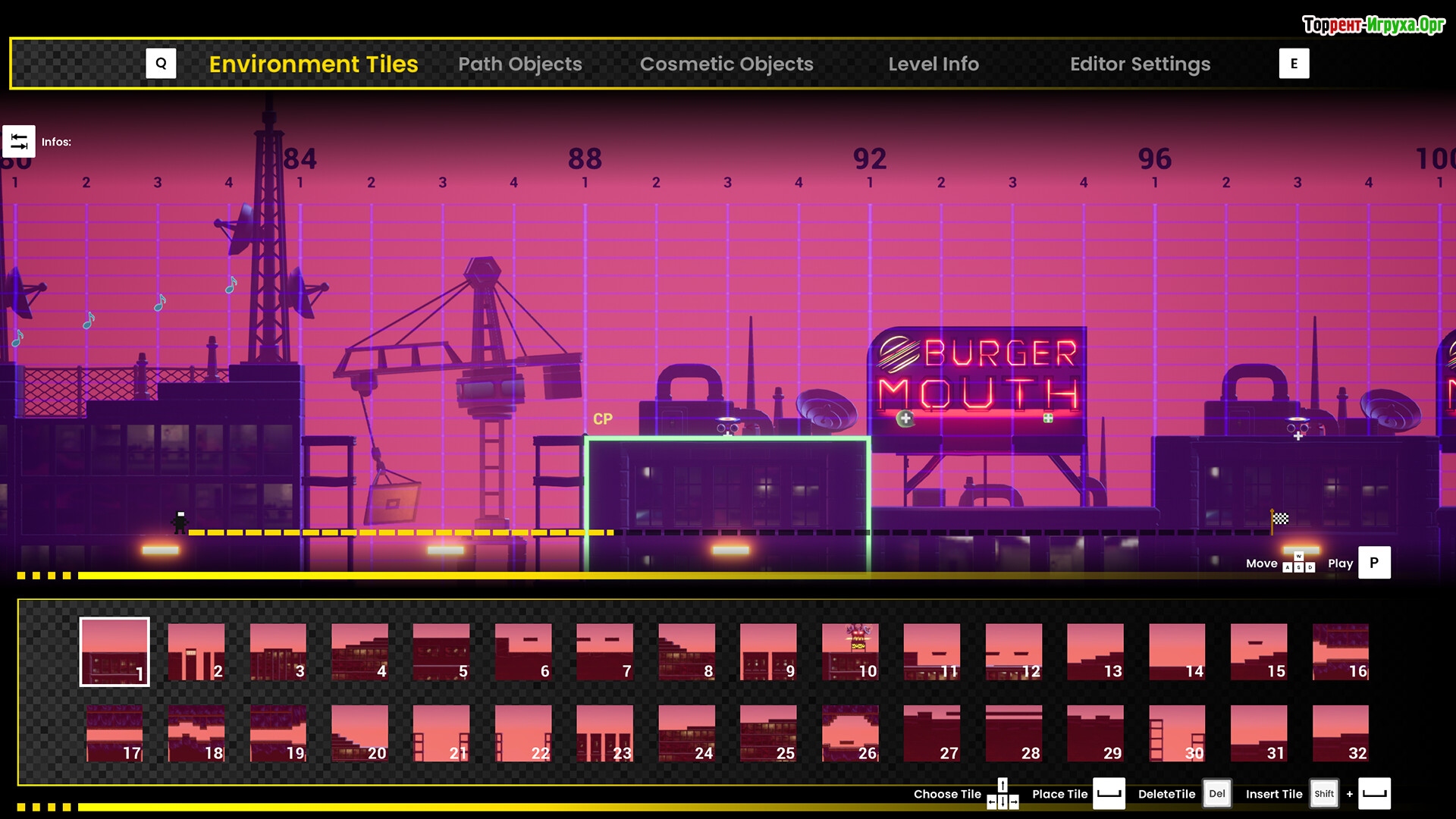1456x819 pixels.
Task: Click the Del delete tile key icon
Action: coord(1216,794)
